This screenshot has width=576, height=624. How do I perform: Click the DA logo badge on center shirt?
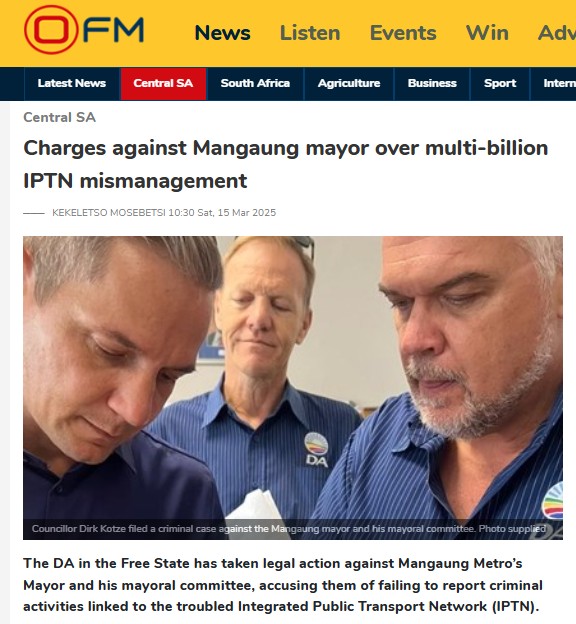coord(316,450)
